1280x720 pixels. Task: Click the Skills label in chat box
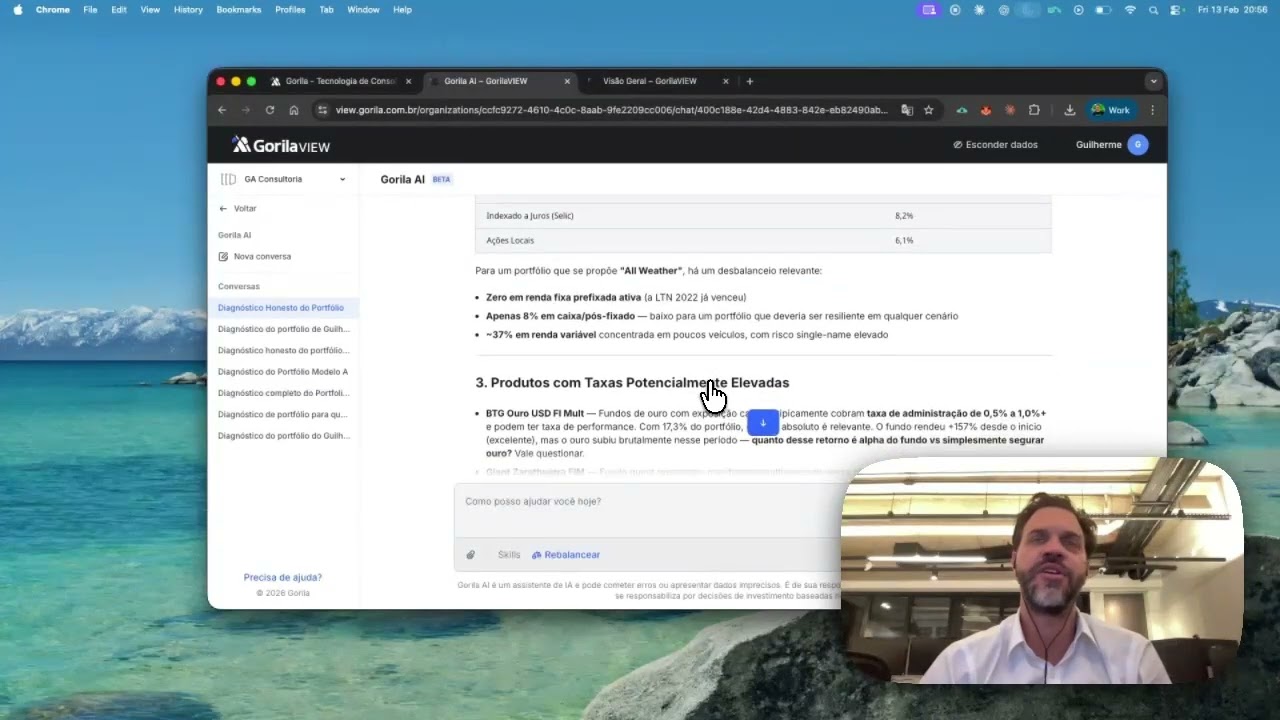point(509,555)
